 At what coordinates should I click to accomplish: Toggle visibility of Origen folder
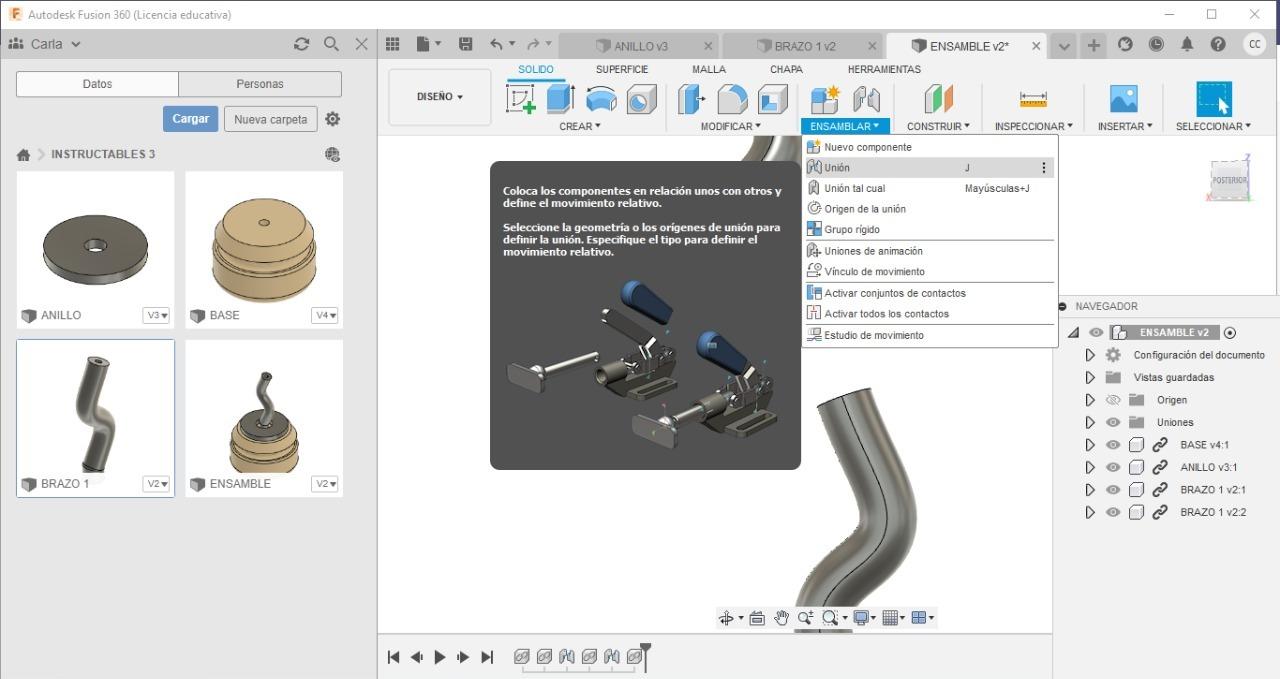click(x=1113, y=400)
